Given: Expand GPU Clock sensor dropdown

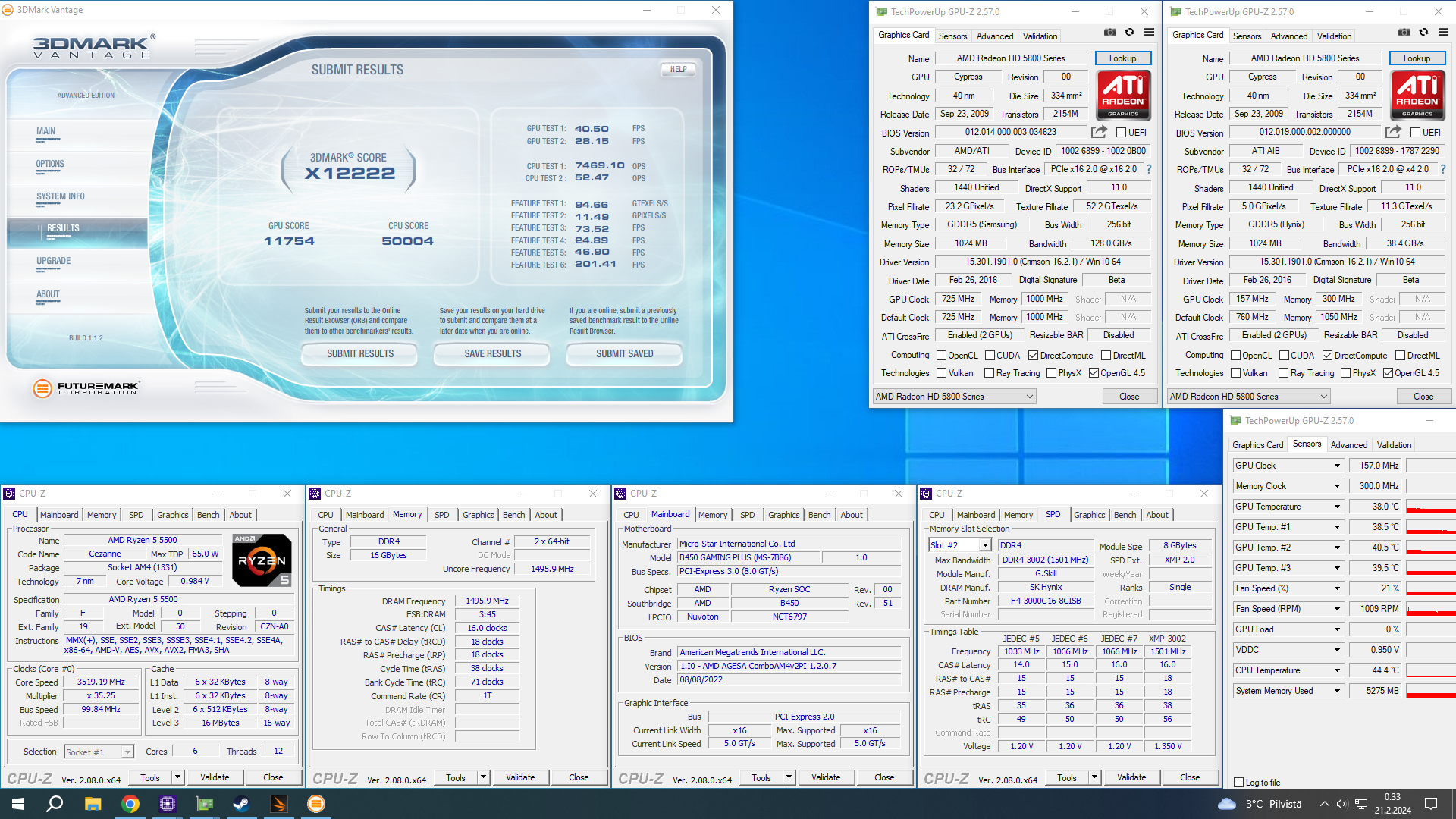Looking at the screenshot, I should click(1337, 466).
